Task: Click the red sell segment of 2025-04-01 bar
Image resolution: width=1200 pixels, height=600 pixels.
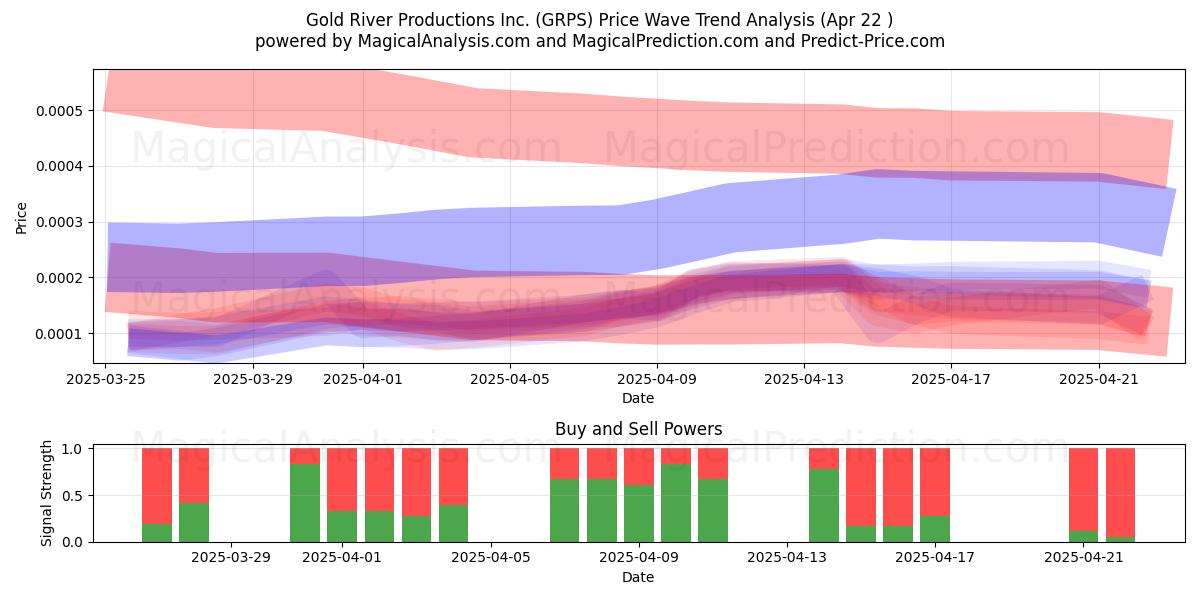Action: pyautogui.click(x=342, y=480)
